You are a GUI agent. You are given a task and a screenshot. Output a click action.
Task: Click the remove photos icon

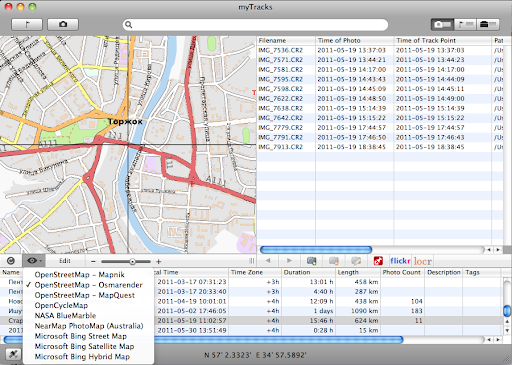334,261
